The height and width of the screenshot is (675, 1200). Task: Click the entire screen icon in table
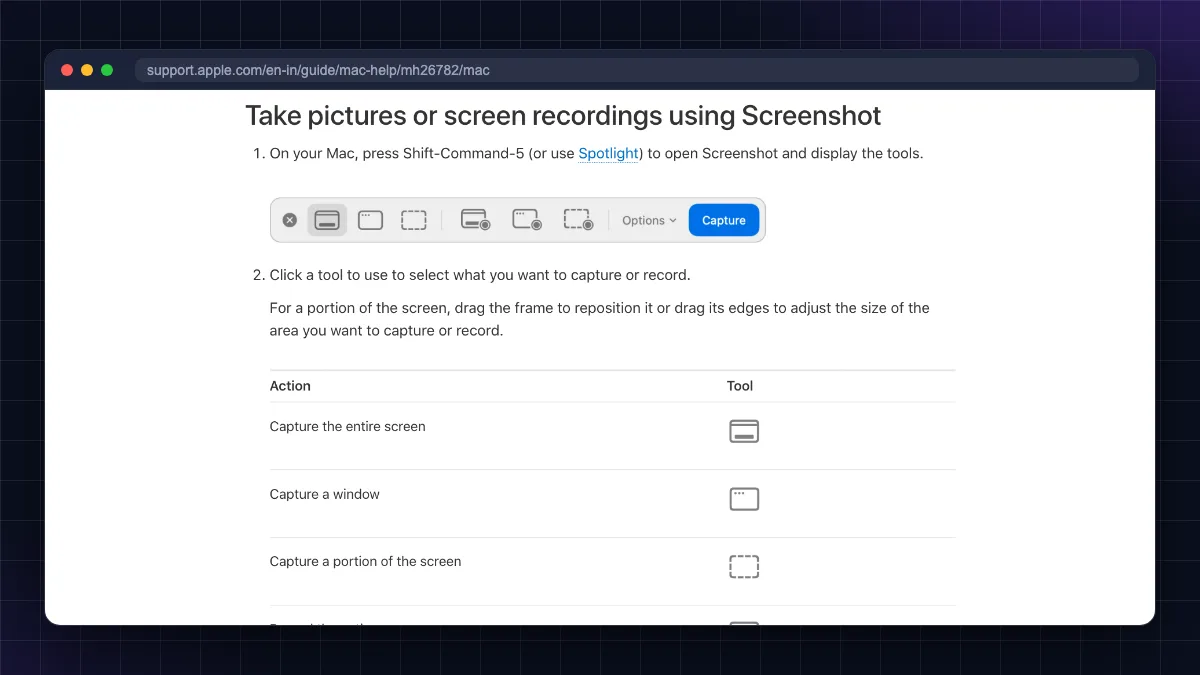pos(744,432)
